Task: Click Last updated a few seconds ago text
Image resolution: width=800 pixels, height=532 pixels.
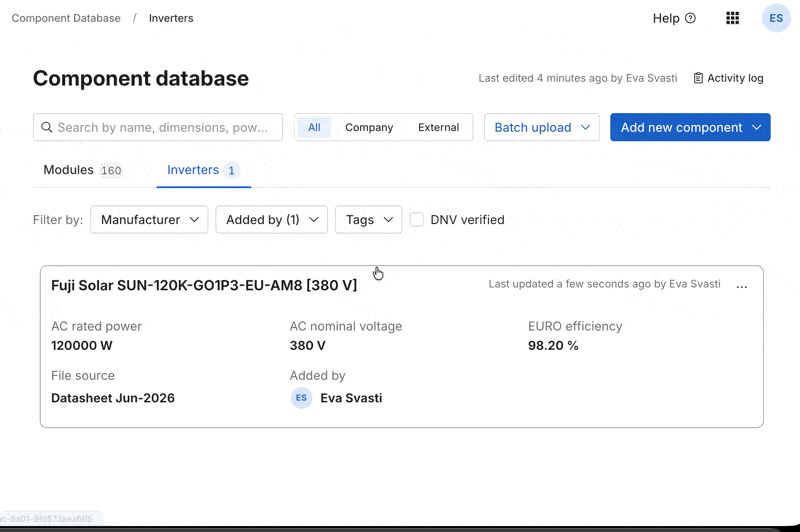Action: (x=605, y=284)
